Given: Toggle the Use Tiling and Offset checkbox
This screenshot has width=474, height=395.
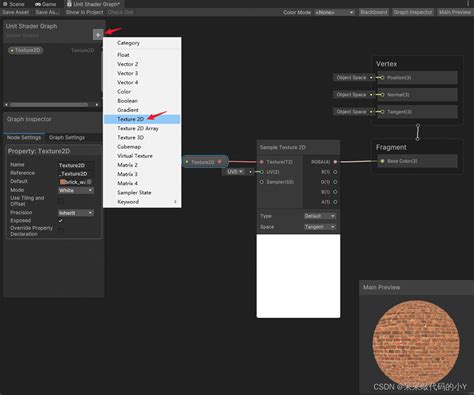Looking at the screenshot, I should pos(61,201).
